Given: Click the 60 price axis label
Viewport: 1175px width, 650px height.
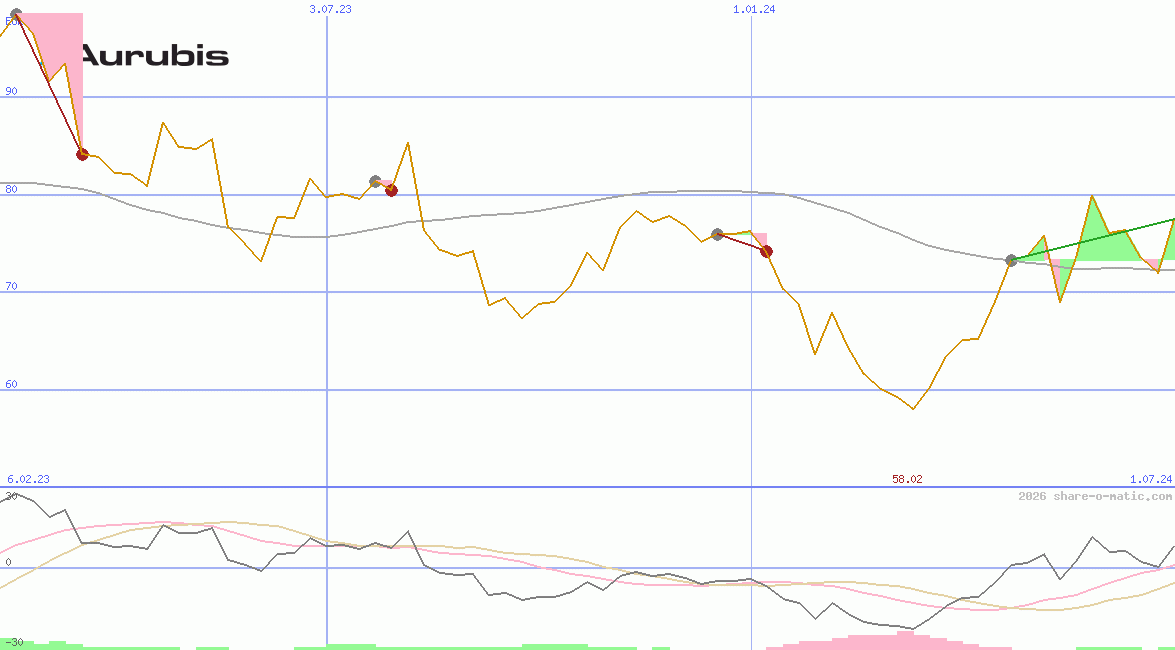Looking at the screenshot, I should click(x=12, y=384).
